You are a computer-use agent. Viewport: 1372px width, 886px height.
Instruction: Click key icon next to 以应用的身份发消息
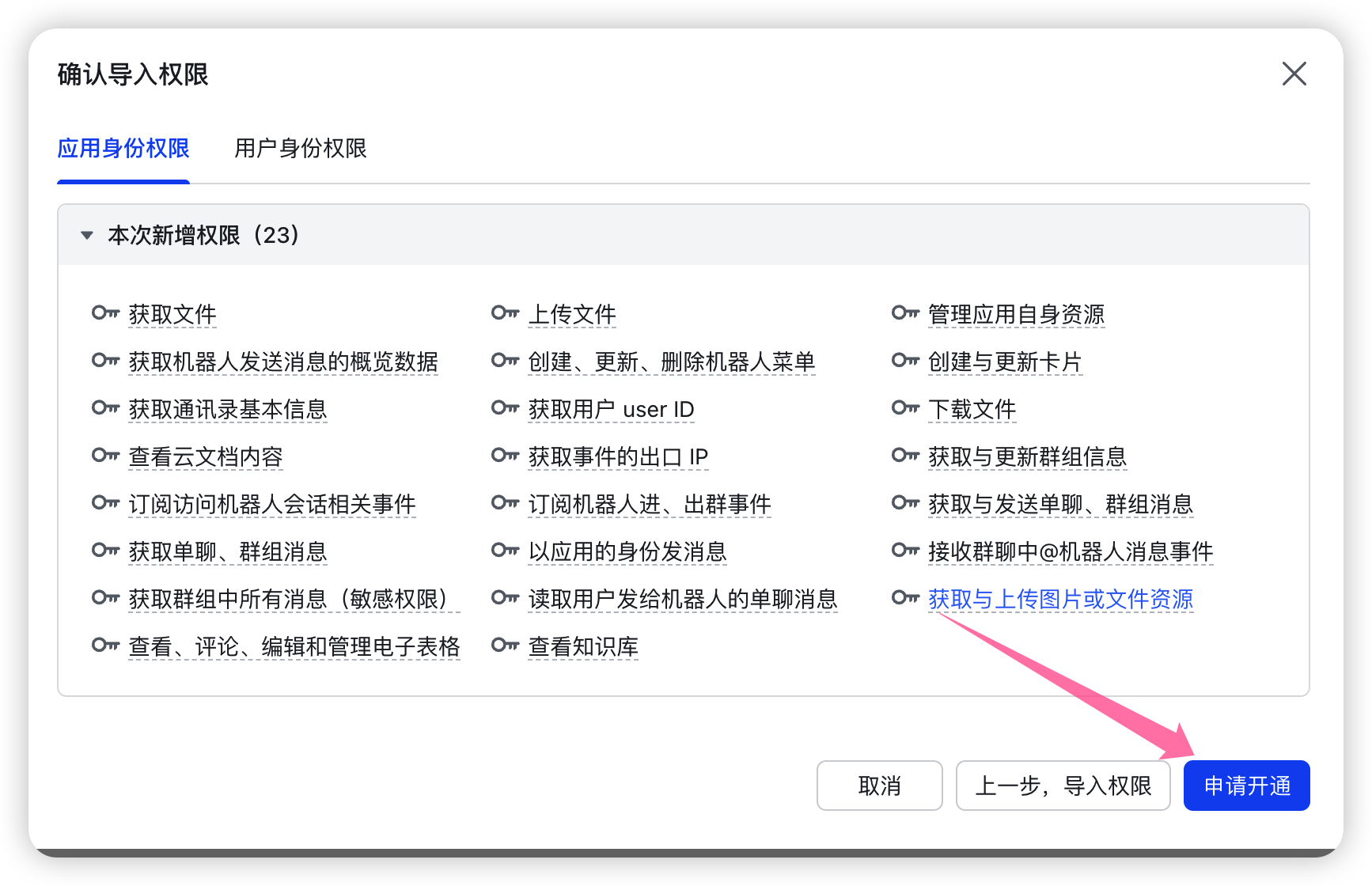(505, 551)
